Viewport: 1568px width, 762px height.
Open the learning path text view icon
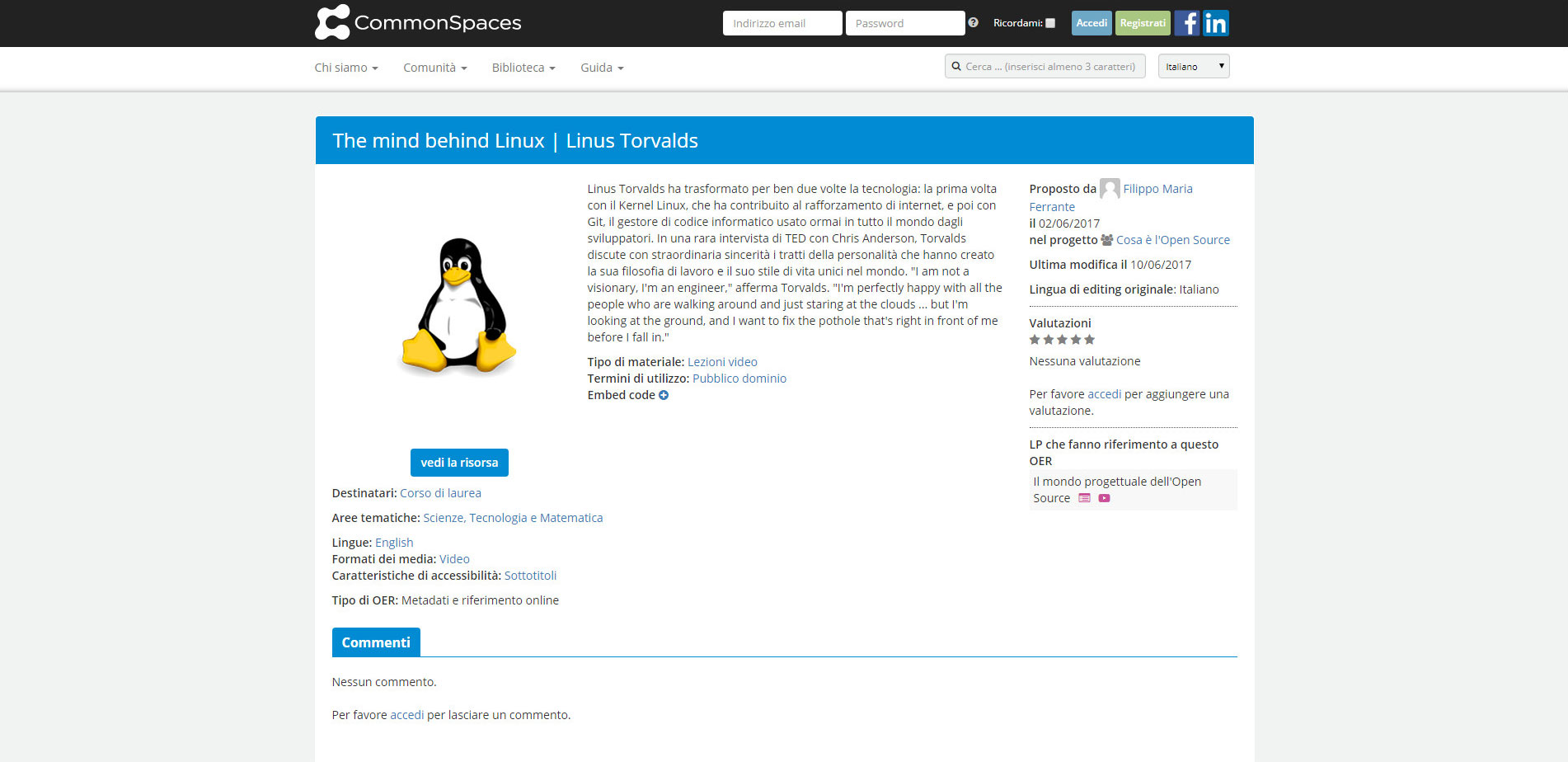pos(1084,498)
